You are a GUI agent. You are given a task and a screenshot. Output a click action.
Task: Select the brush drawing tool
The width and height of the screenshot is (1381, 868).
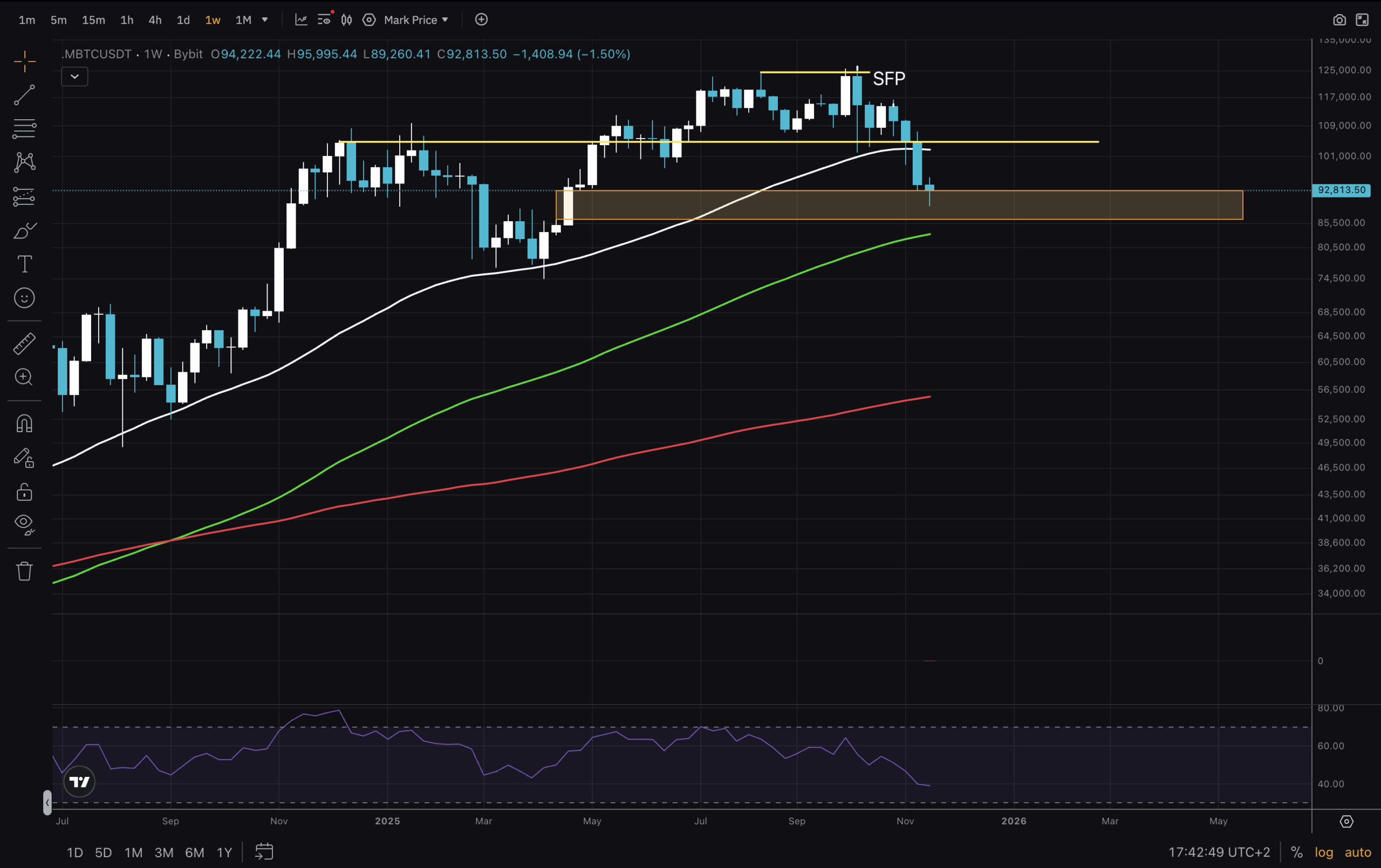coord(25,231)
